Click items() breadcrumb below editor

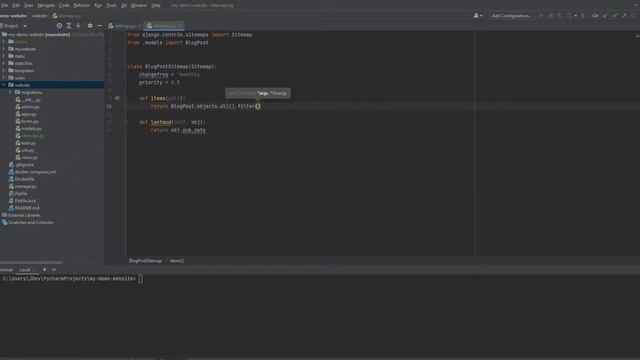(177, 261)
